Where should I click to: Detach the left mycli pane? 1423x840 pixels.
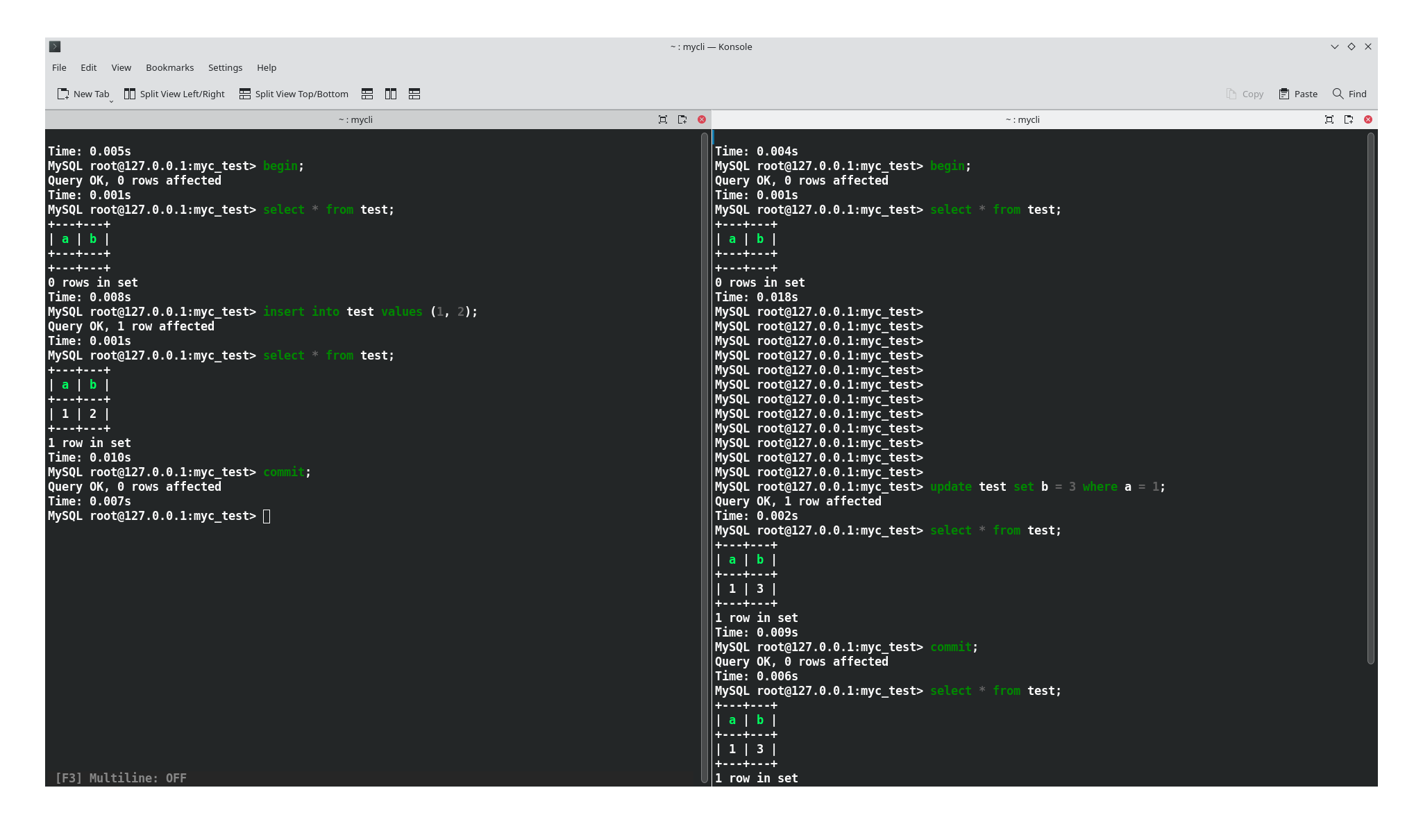(x=682, y=119)
